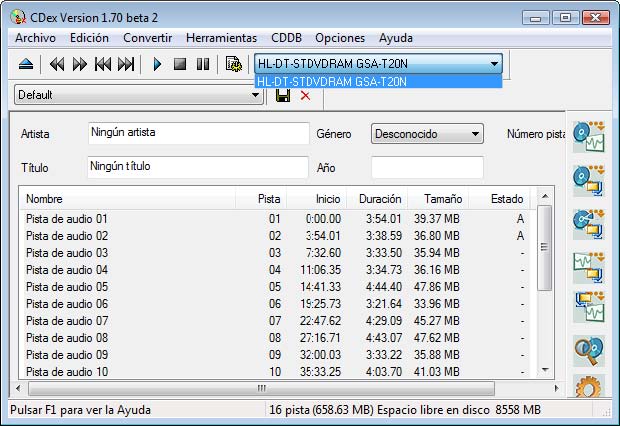Convert WAV to compressed audio icon
This screenshot has width=620, height=426.
click(589, 268)
